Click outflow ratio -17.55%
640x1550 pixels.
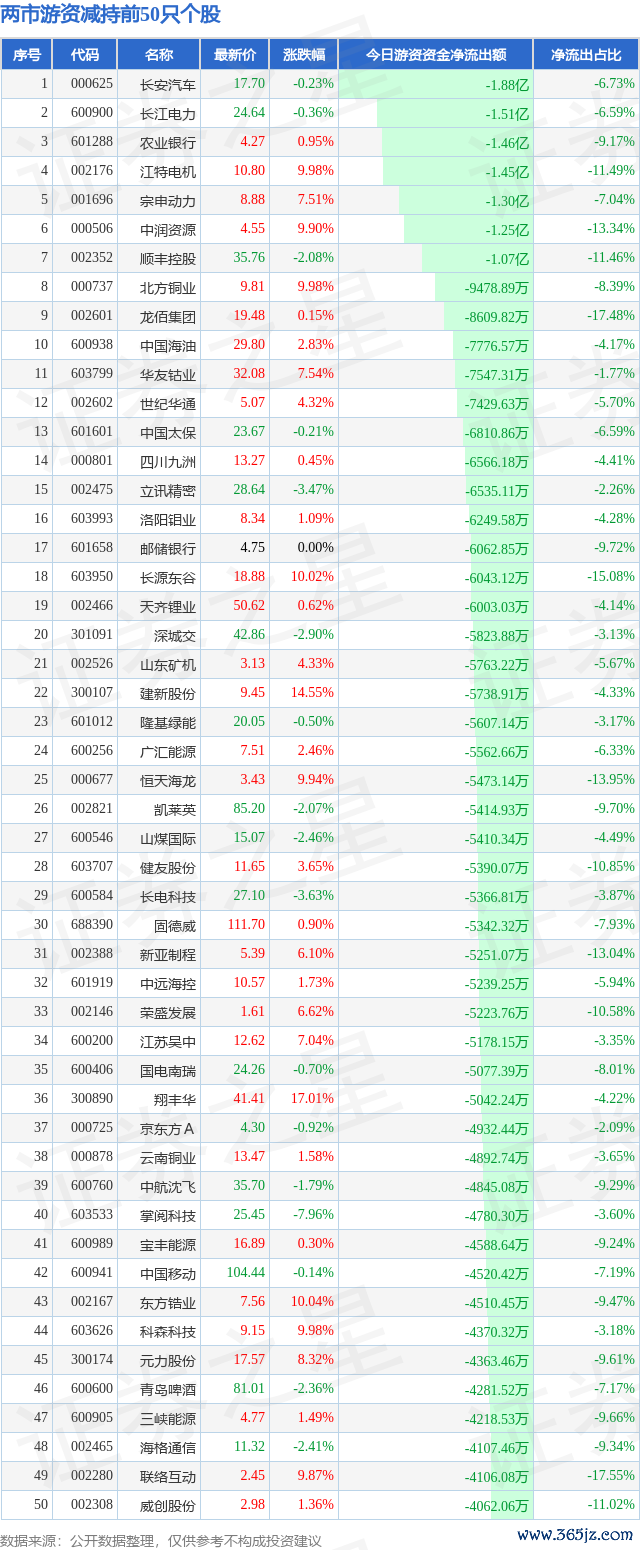pyautogui.click(x=612, y=1476)
